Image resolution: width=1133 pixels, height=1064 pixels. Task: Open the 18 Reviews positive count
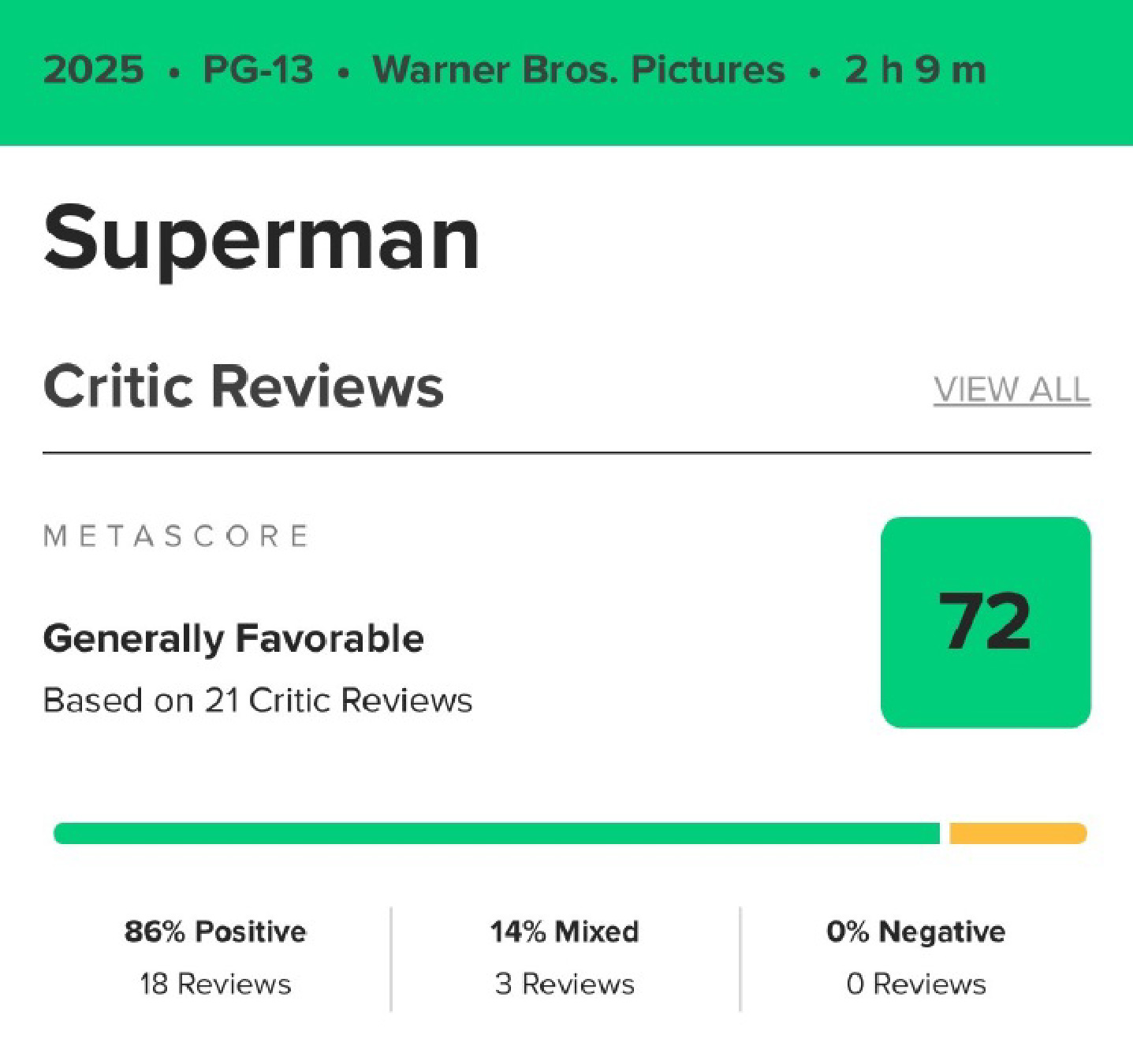215,984
